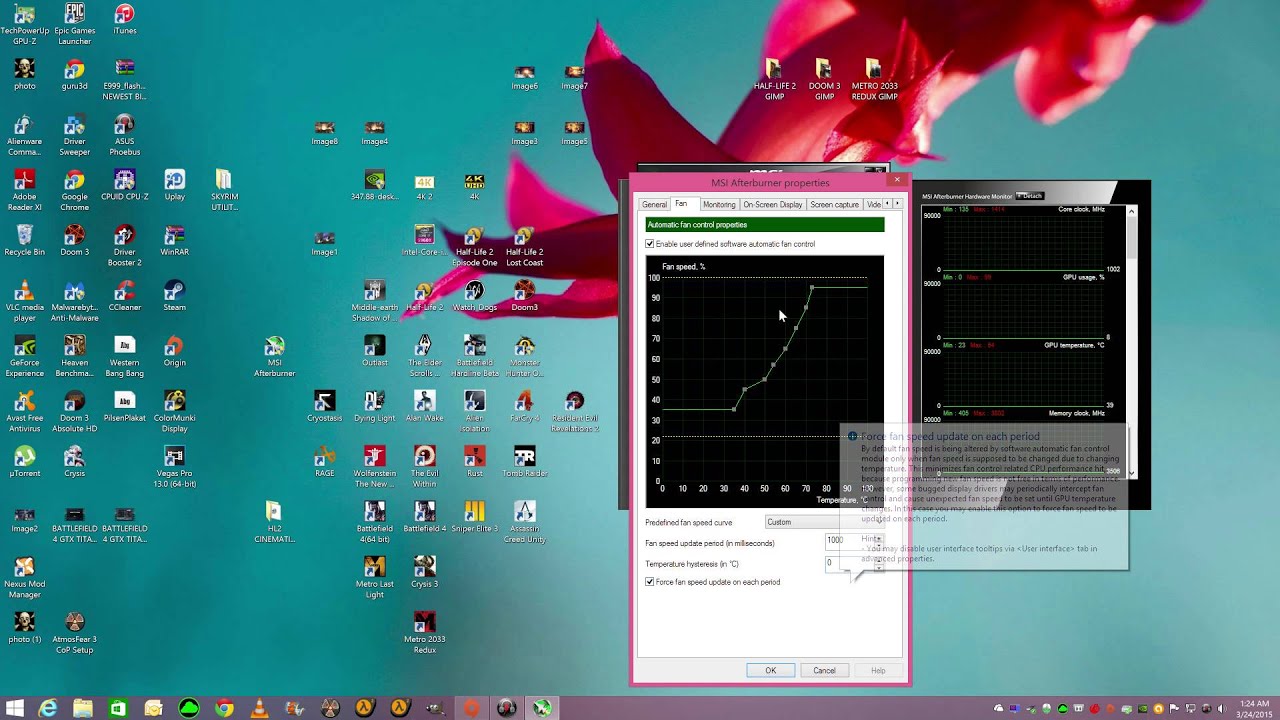This screenshot has width=1280, height=720.
Task: Open the WinRAR desktop icon
Action: pos(174,241)
